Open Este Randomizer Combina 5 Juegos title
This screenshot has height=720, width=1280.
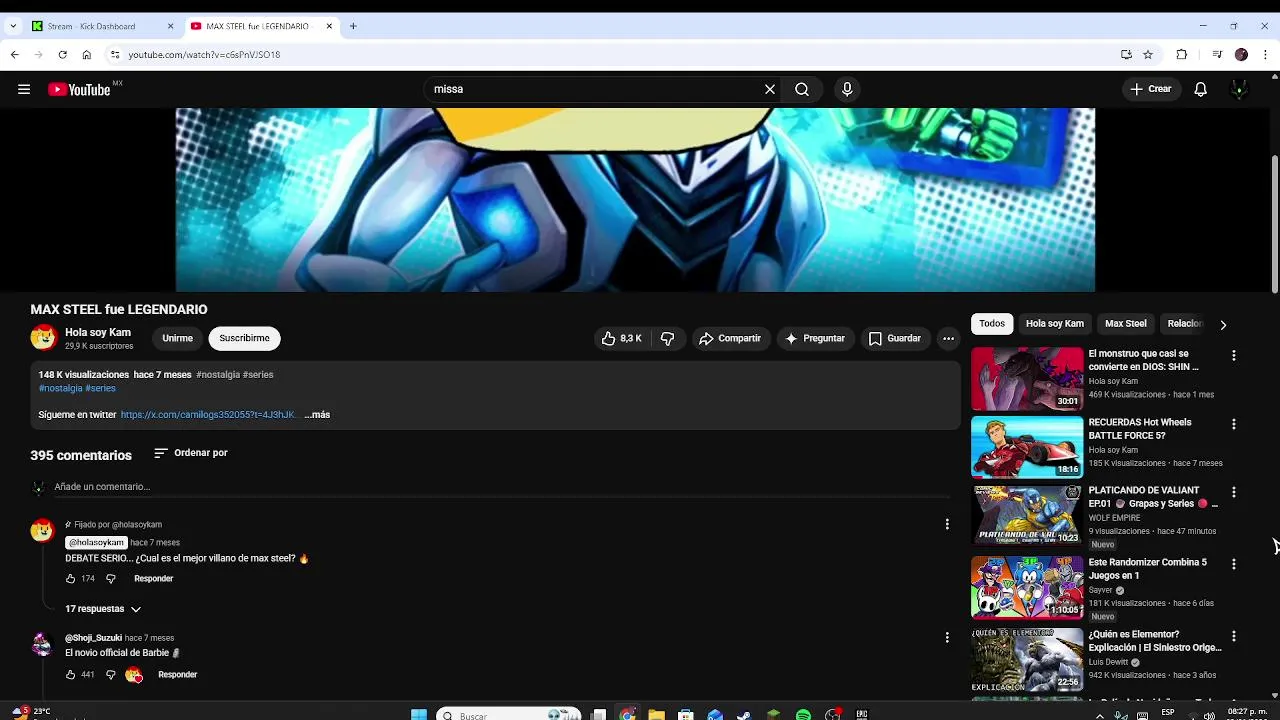coord(1147,569)
